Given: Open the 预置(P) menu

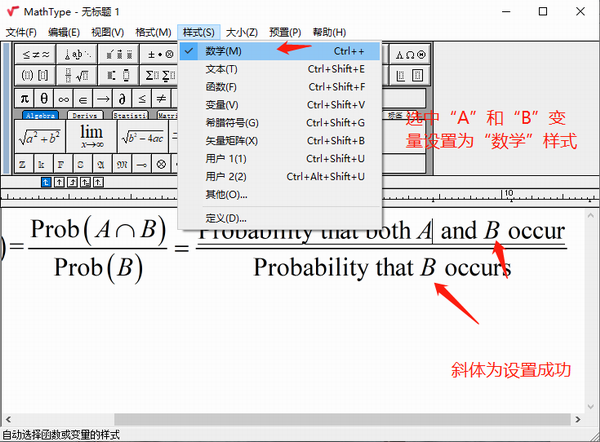Looking at the screenshot, I should click(285, 32).
